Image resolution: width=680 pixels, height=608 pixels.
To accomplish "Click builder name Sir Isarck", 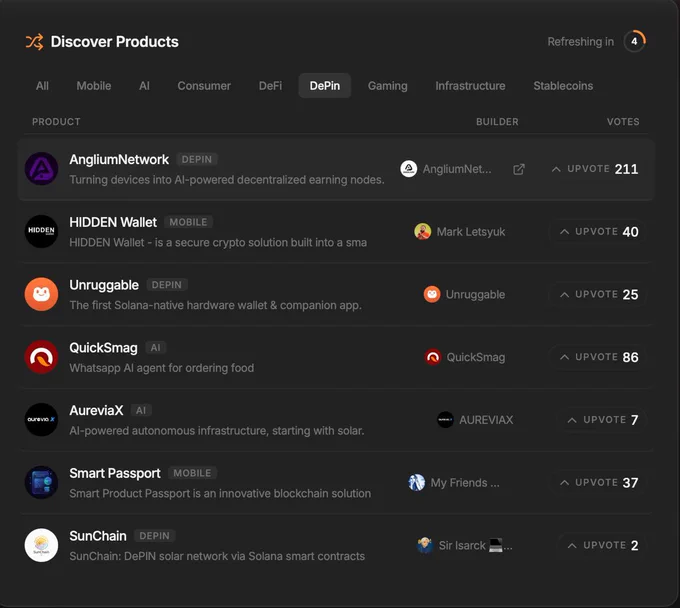I will point(475,546).
